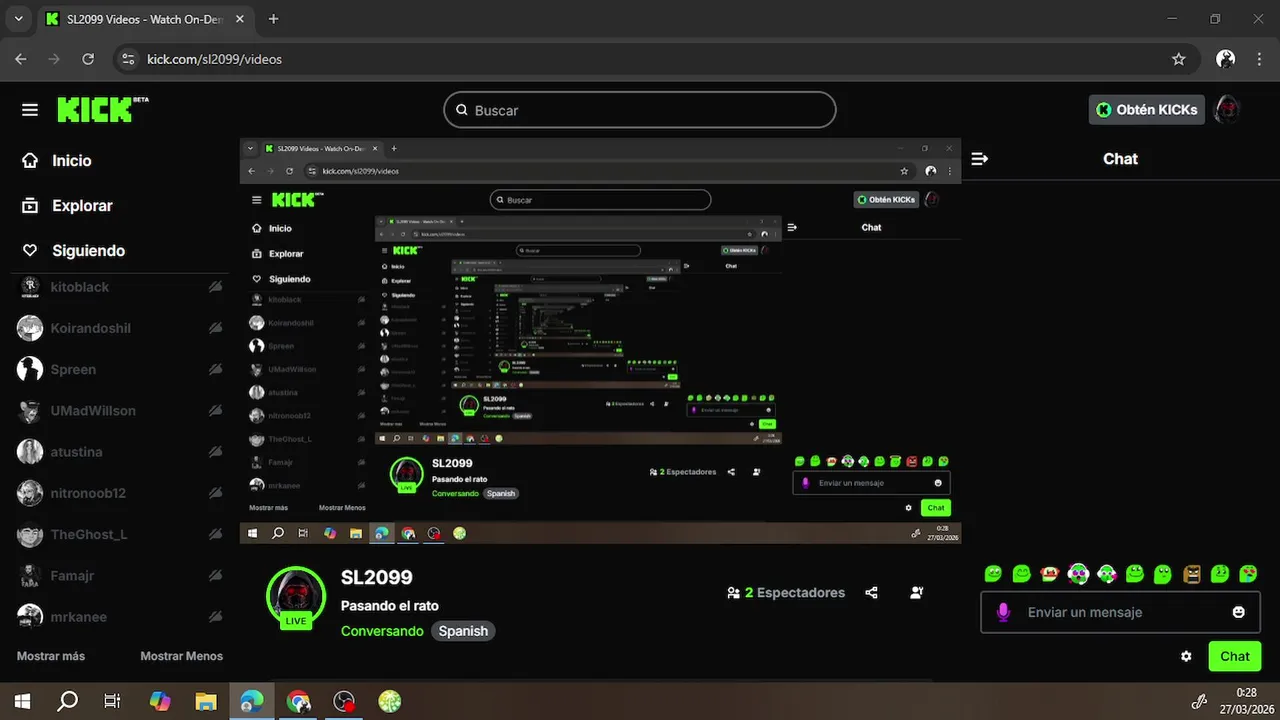Click the KICK beta logo
Image resolution: width=1280 pixels, height=720 pixels.
coord(102,109)
